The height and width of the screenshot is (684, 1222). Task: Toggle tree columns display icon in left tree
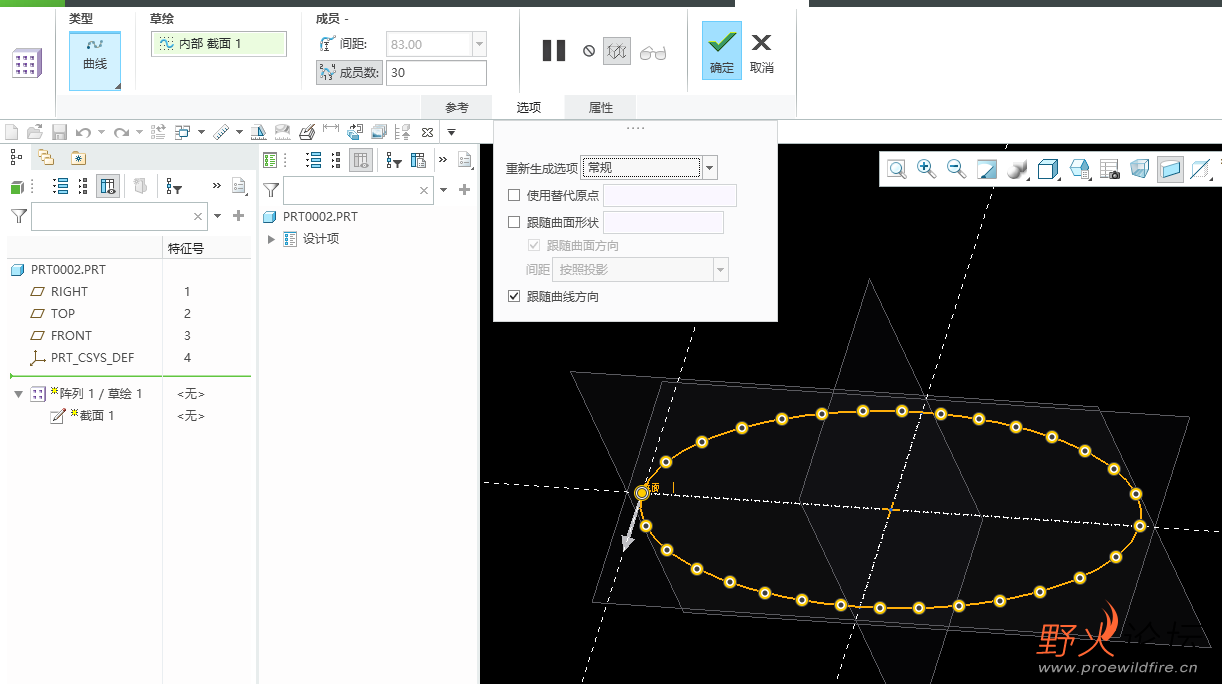pos(109,186)
